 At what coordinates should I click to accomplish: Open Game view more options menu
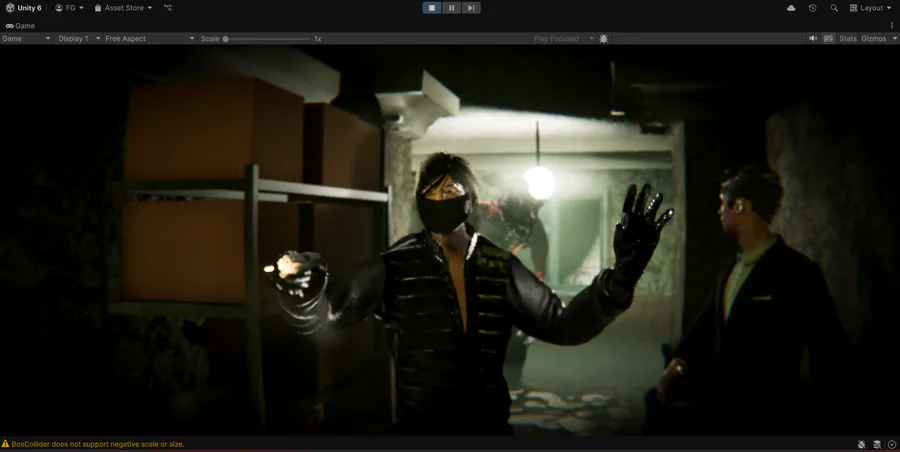pos(892,26)
